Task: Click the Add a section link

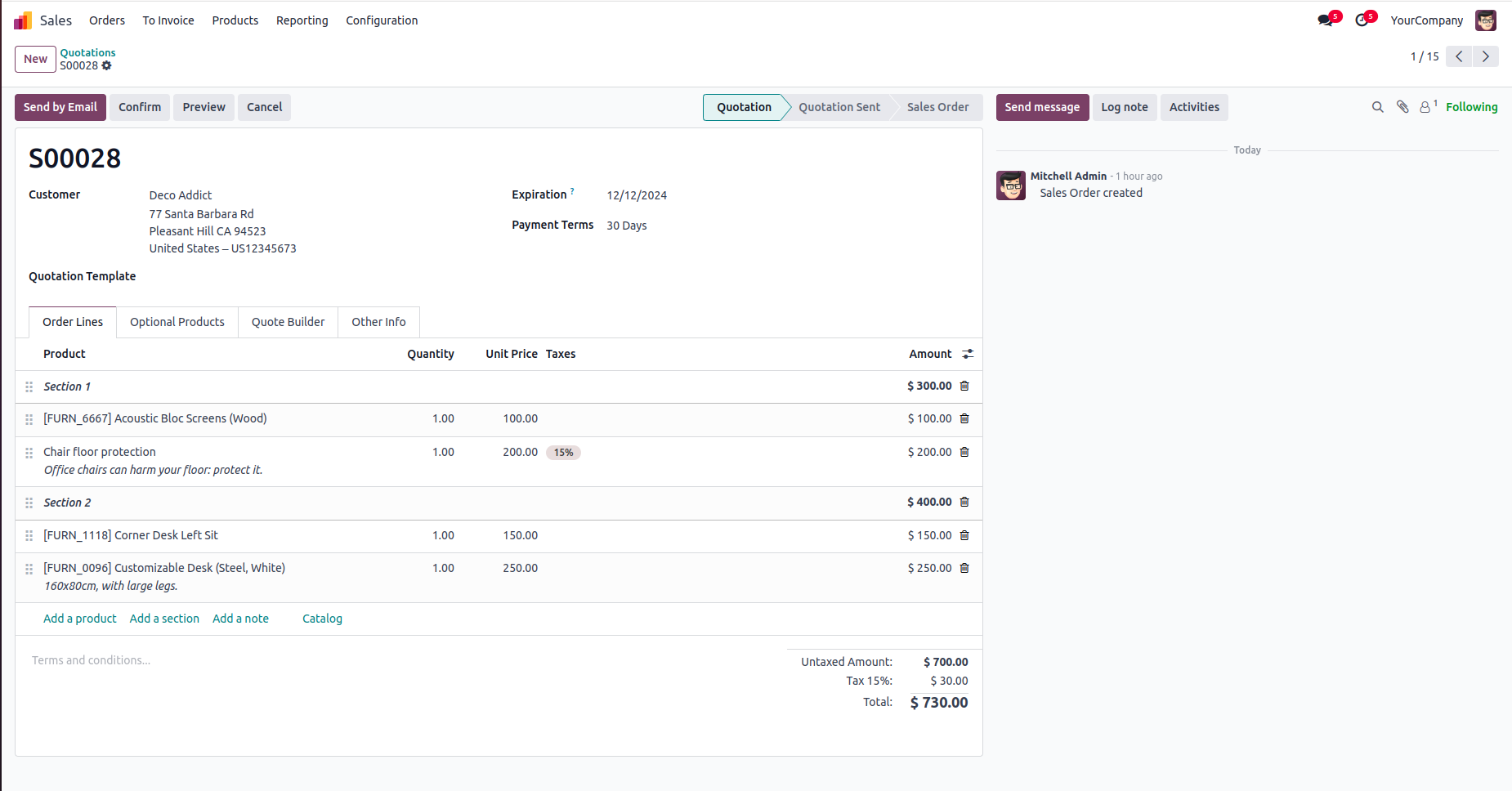Action: point(164,619)
